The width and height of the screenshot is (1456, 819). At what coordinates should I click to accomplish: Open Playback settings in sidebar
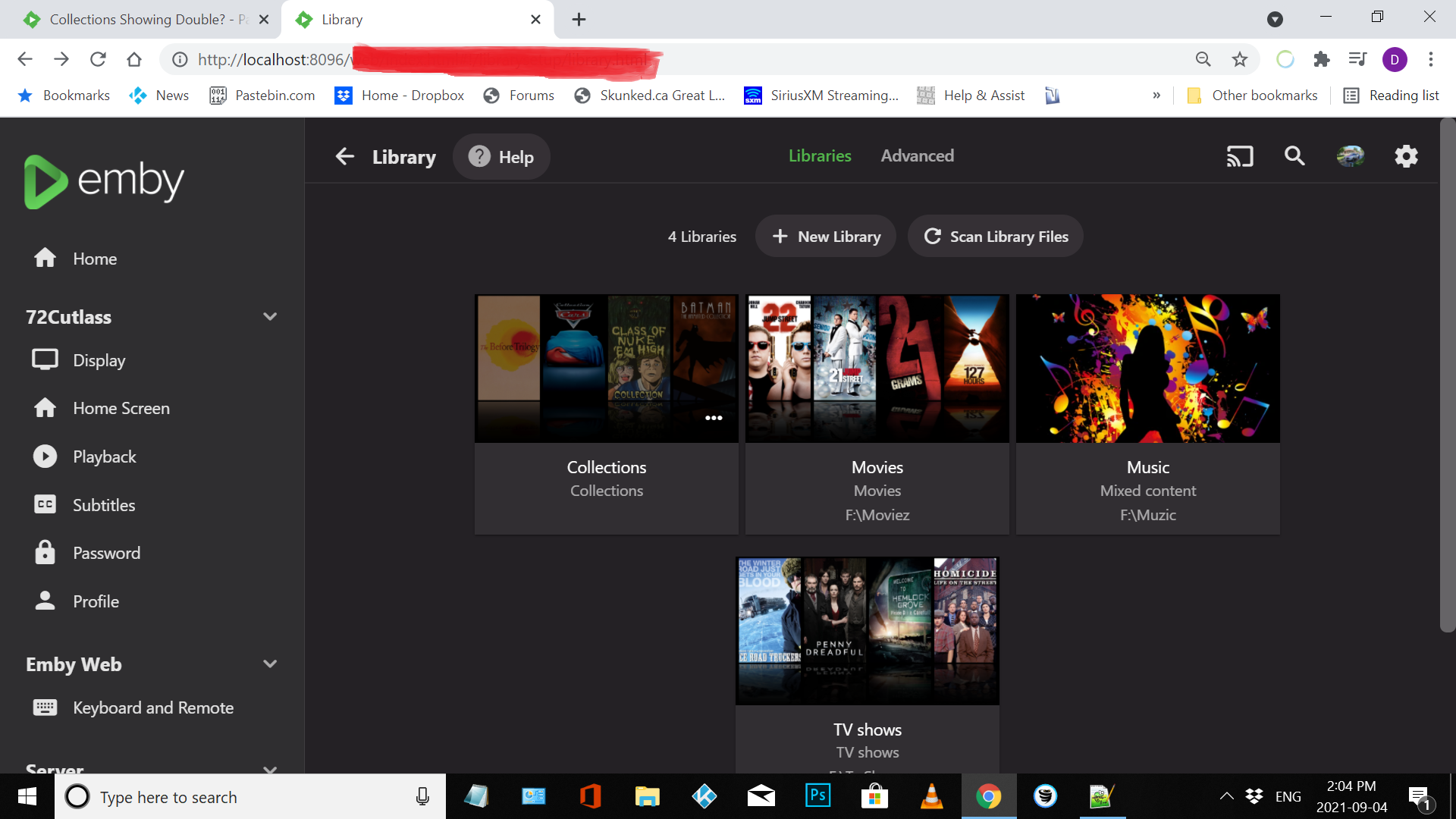104,457
